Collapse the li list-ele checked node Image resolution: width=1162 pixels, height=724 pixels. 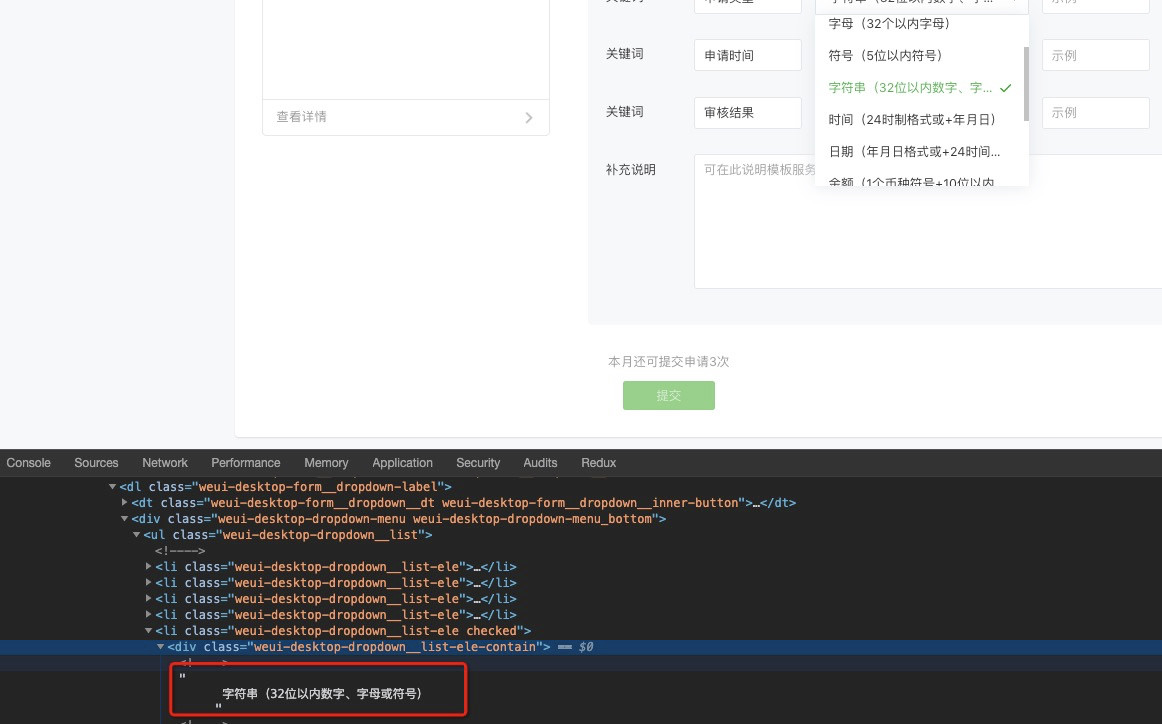tap(148, 631)
